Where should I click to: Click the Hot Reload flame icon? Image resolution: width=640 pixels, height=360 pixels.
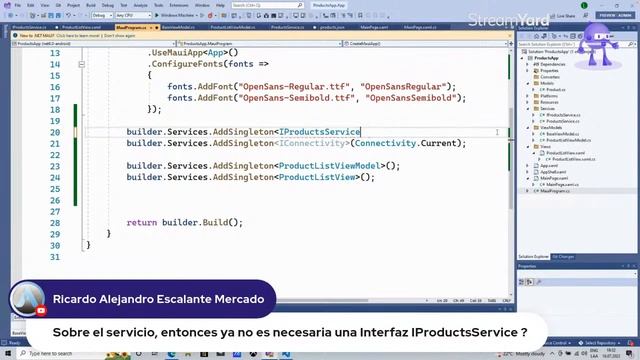(x=210, y=16)
